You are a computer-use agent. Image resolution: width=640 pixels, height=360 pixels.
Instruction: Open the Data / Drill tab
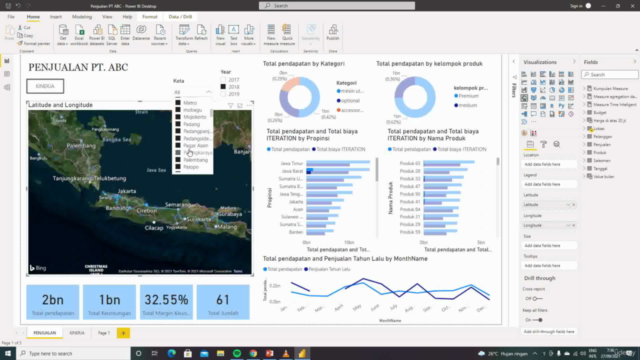point(180,17)
